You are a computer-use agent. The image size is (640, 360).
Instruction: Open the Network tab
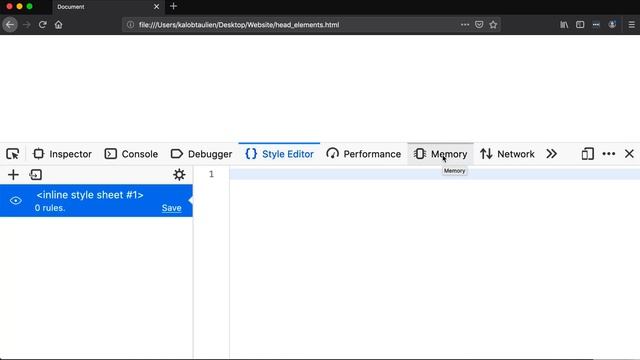507,154
